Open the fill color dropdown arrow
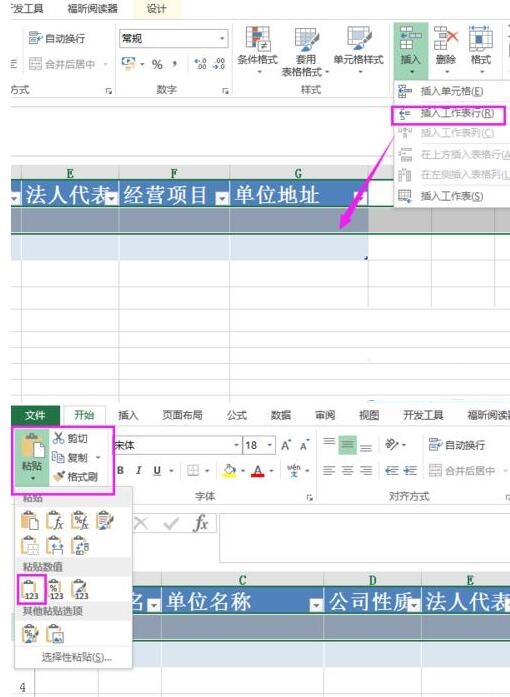The height and width of the screenshot is (697, 510). [x=243, y=470]
